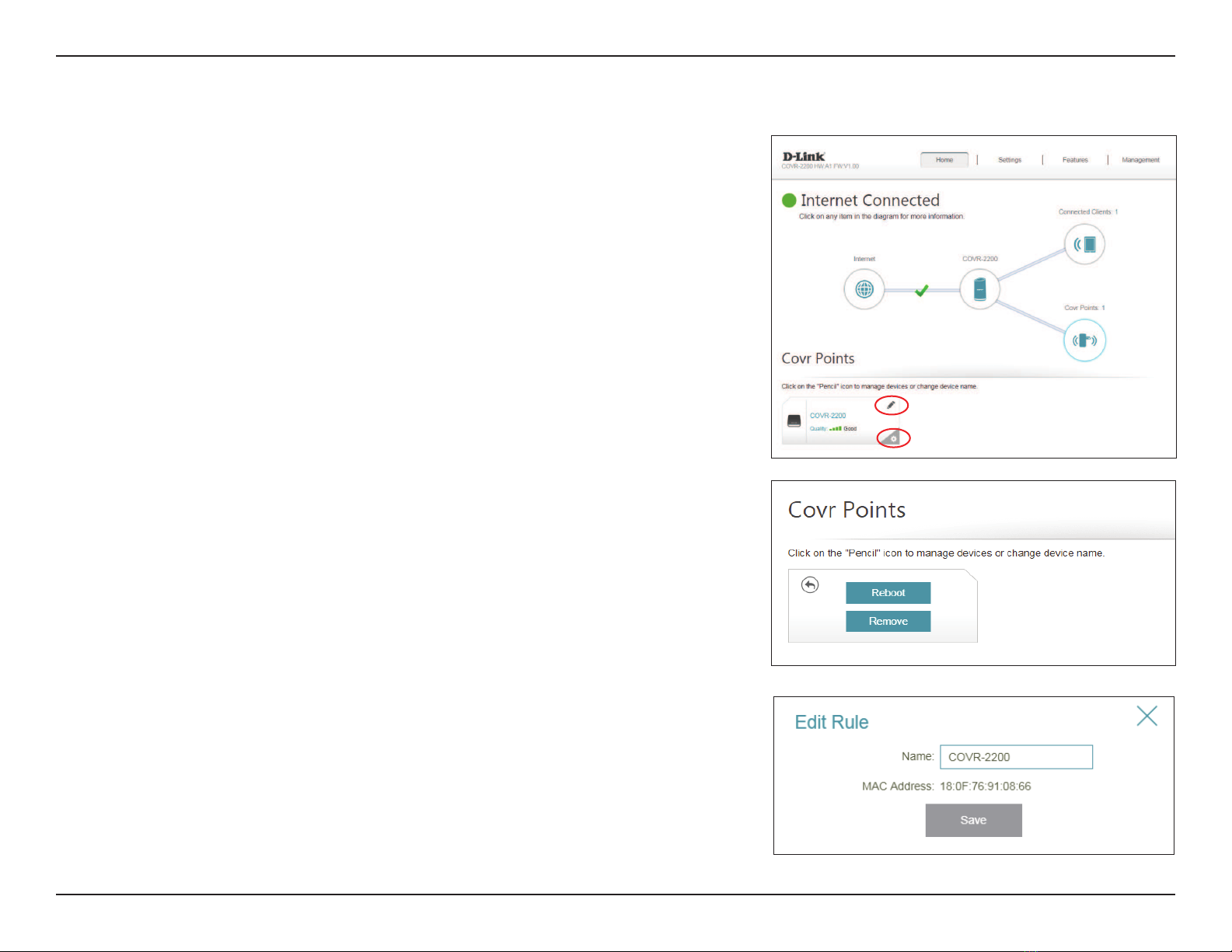
Task: Go to the Management tab
Action: (x=1140, y=160)
